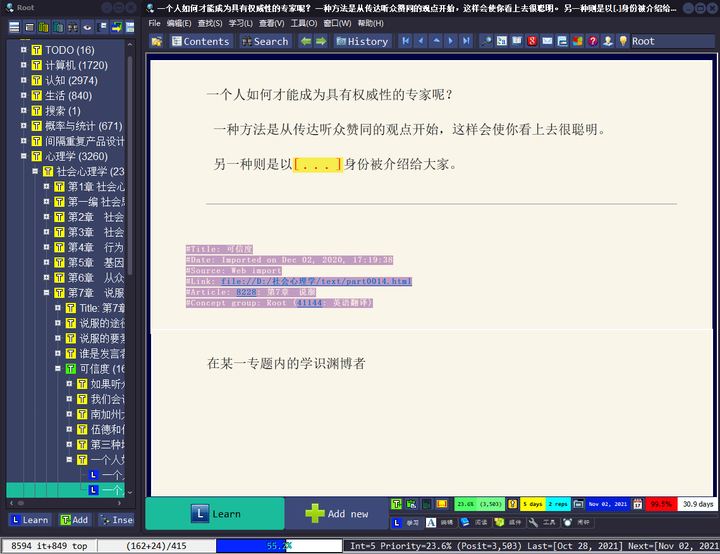Open the file part0014.html link
The width and height of the screenshot is (720, 554).
click(x=316, y=281)
